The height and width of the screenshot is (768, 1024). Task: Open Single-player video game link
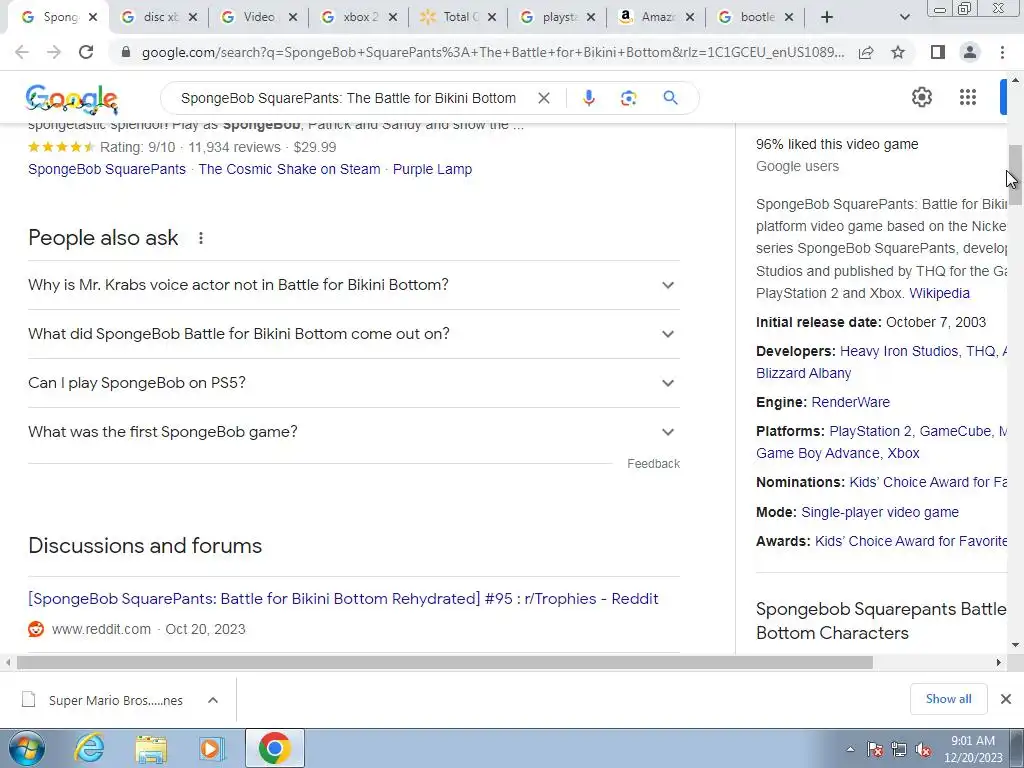pyautogui.click(x=880, y=512)
